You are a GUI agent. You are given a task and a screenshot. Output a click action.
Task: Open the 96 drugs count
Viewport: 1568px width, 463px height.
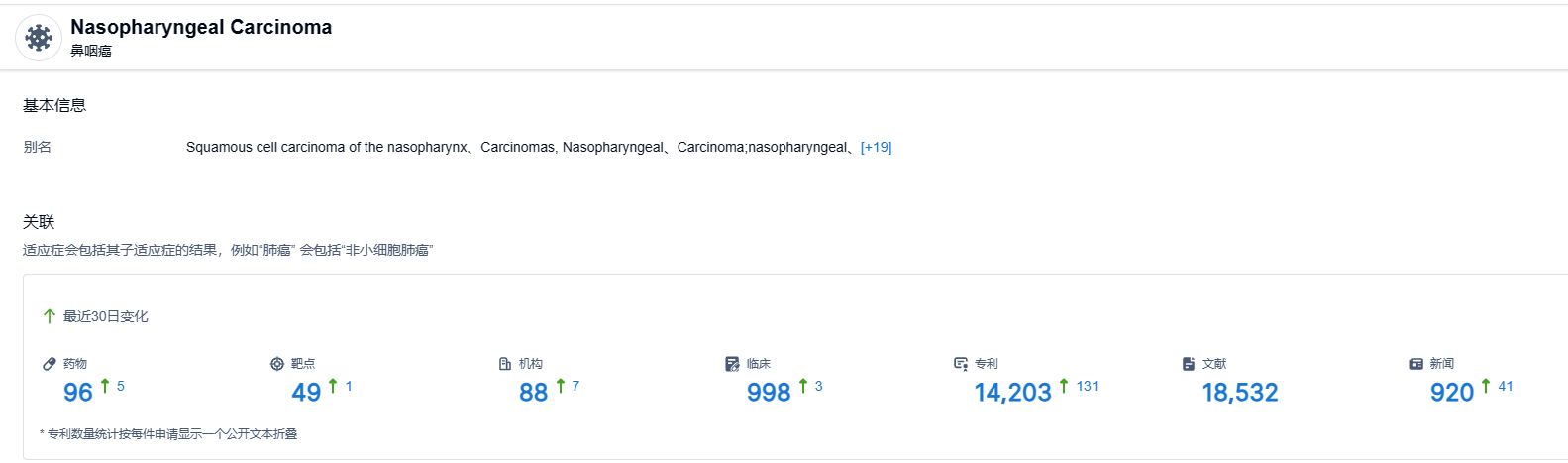[78, 393]
